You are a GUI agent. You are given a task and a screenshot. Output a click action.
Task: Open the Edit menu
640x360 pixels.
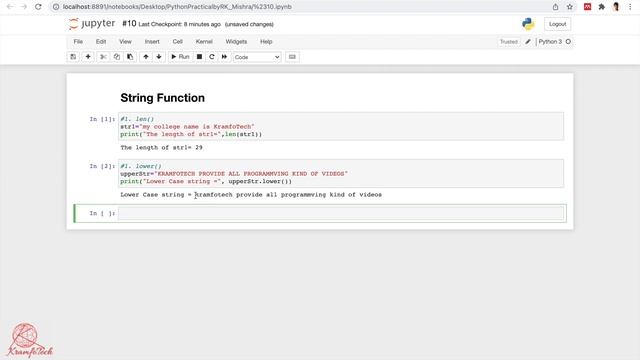pyautogui.click(x=101, y=42)
